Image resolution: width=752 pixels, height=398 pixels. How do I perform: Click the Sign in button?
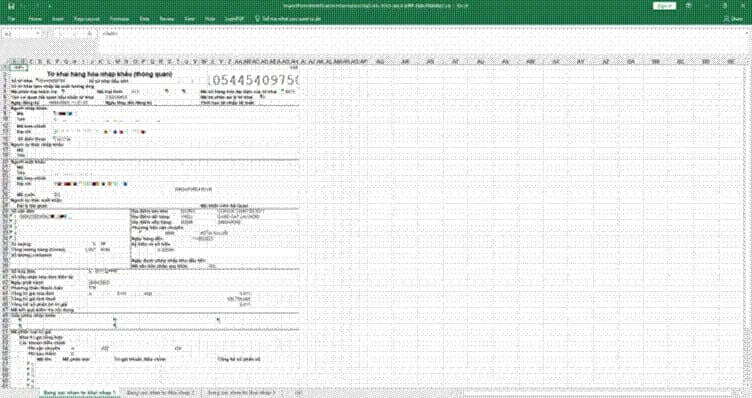(x=664, y=6)
